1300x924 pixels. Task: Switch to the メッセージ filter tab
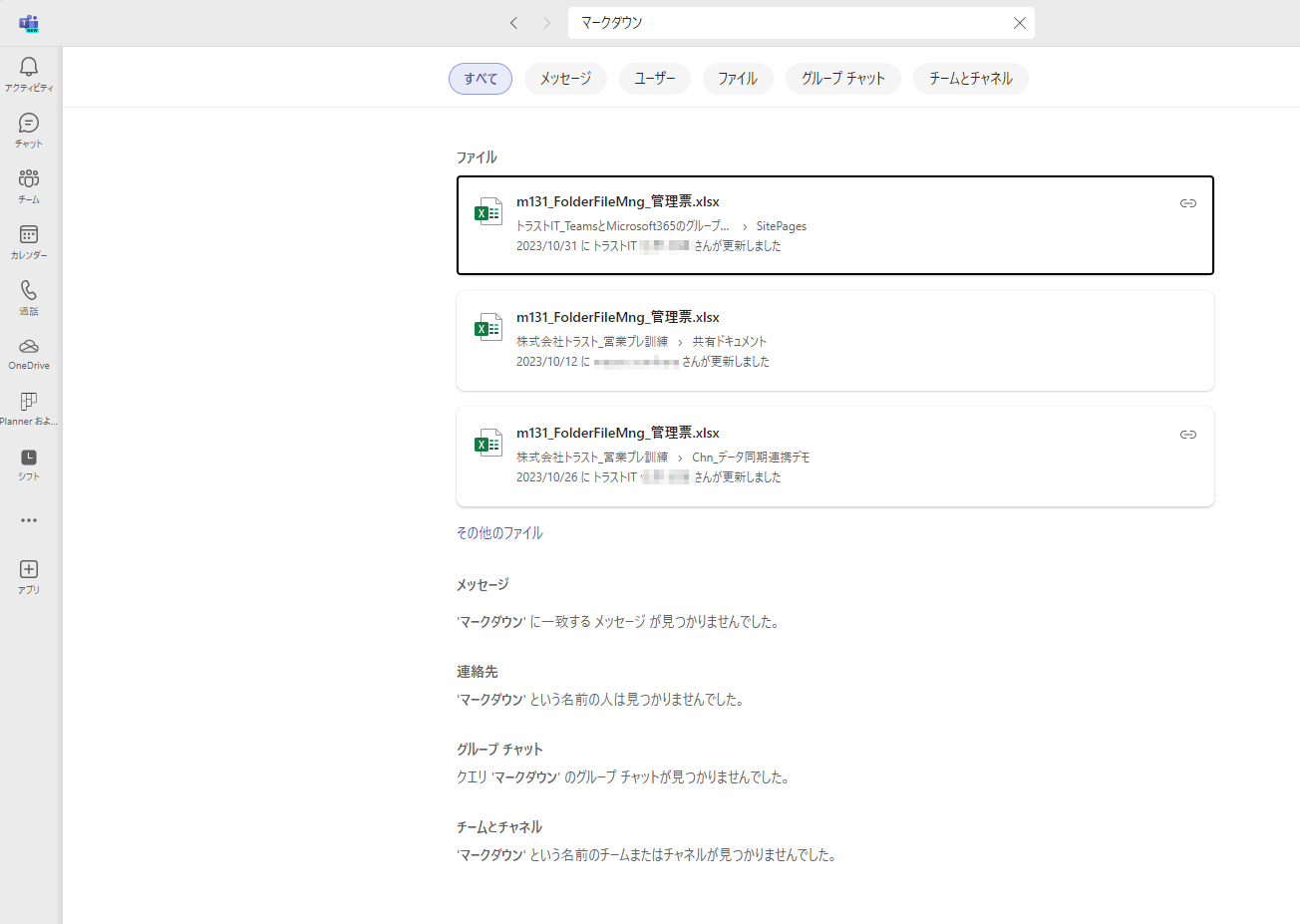(x=565, y=79)
